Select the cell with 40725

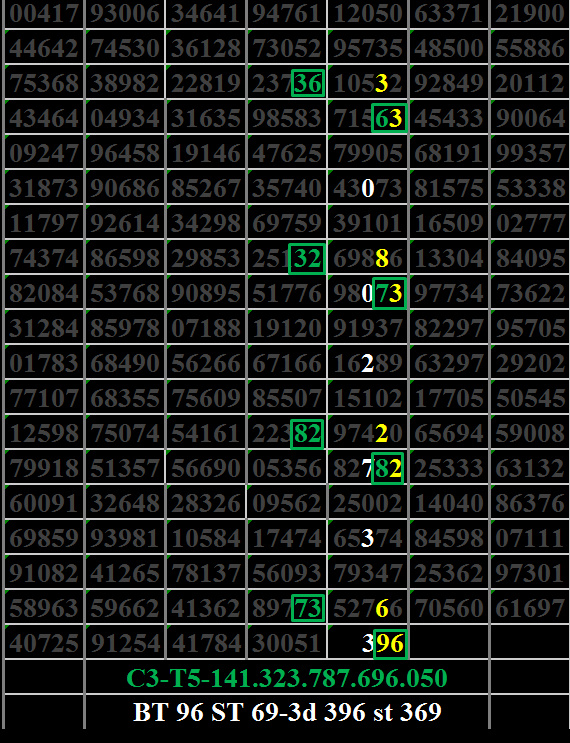pyautogui.click(x=44, y=643)
